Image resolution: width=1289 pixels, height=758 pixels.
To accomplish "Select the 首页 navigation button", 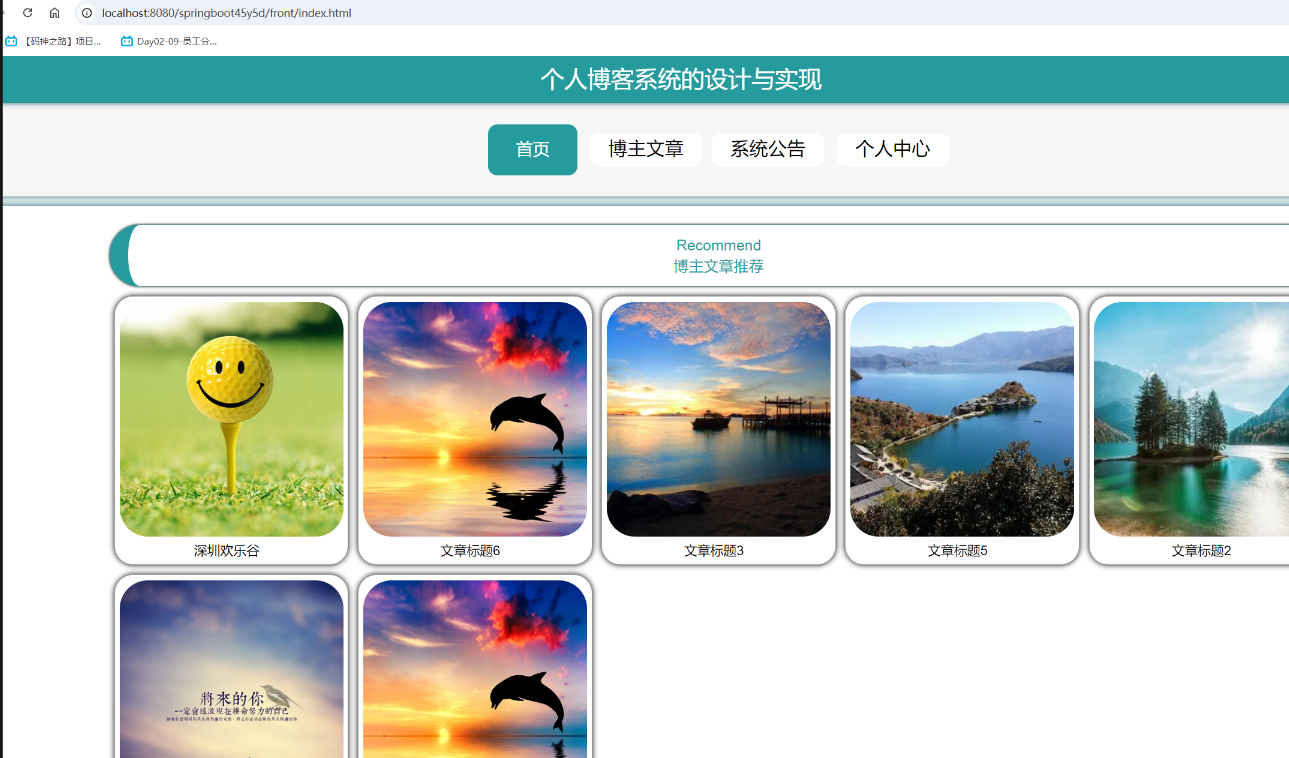I will coord(532,148).
